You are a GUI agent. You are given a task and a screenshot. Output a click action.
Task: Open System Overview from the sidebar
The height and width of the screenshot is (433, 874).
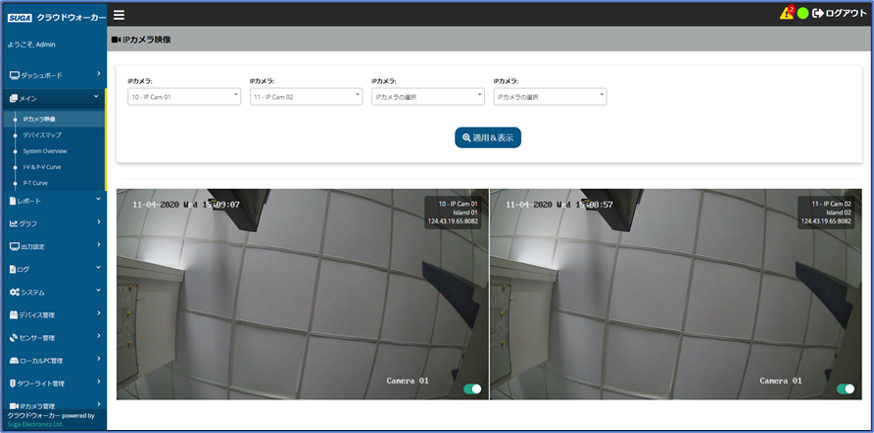(45, 150)
